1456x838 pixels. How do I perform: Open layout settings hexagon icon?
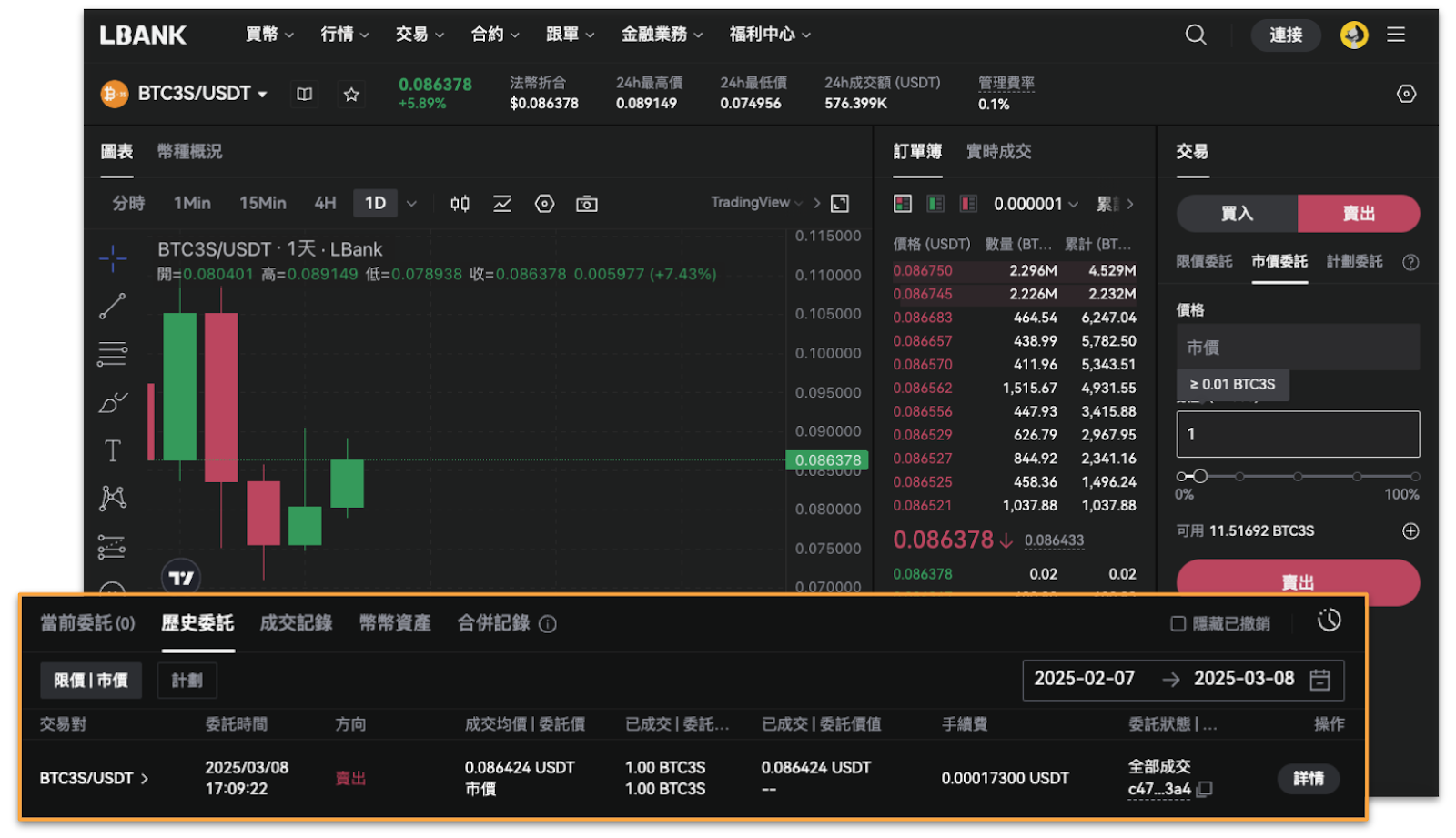[x=1406, y=94]
